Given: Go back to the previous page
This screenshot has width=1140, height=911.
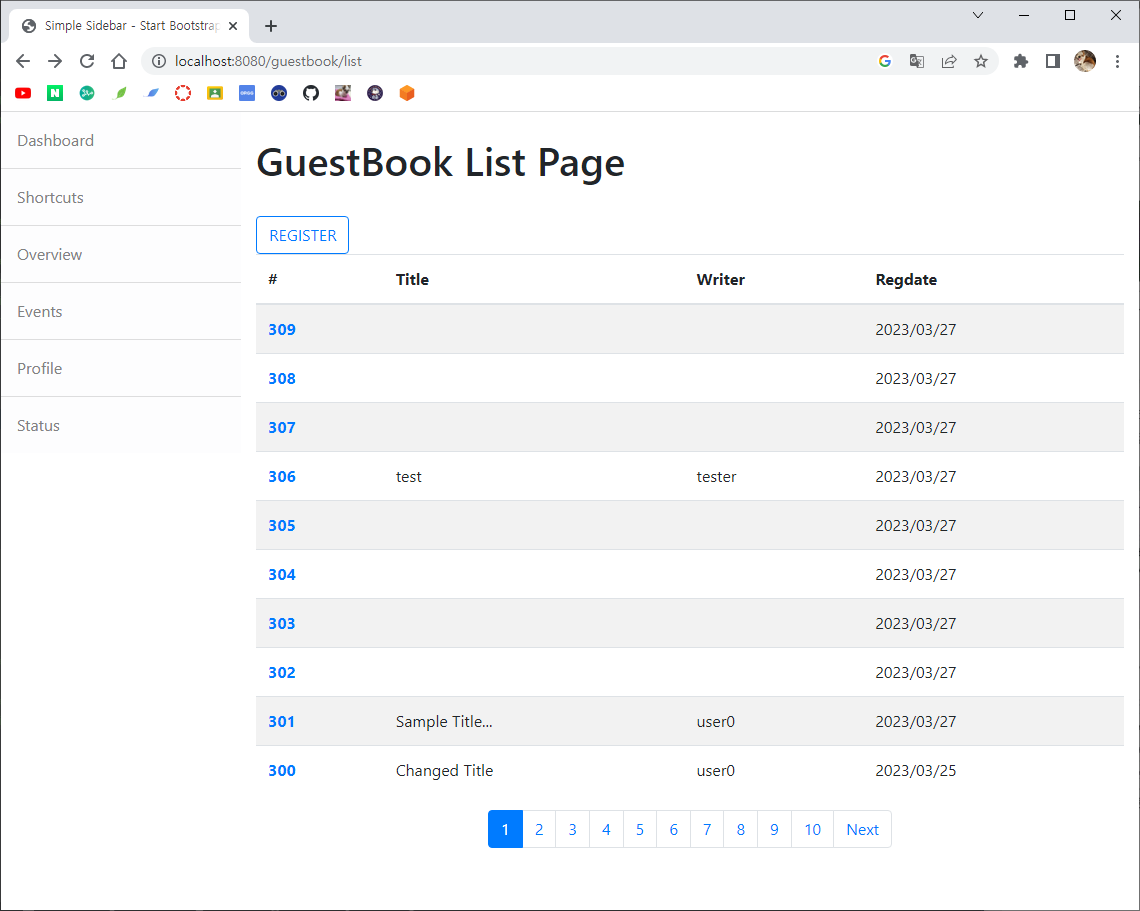Looking at the screenshot, I should 23,61.
